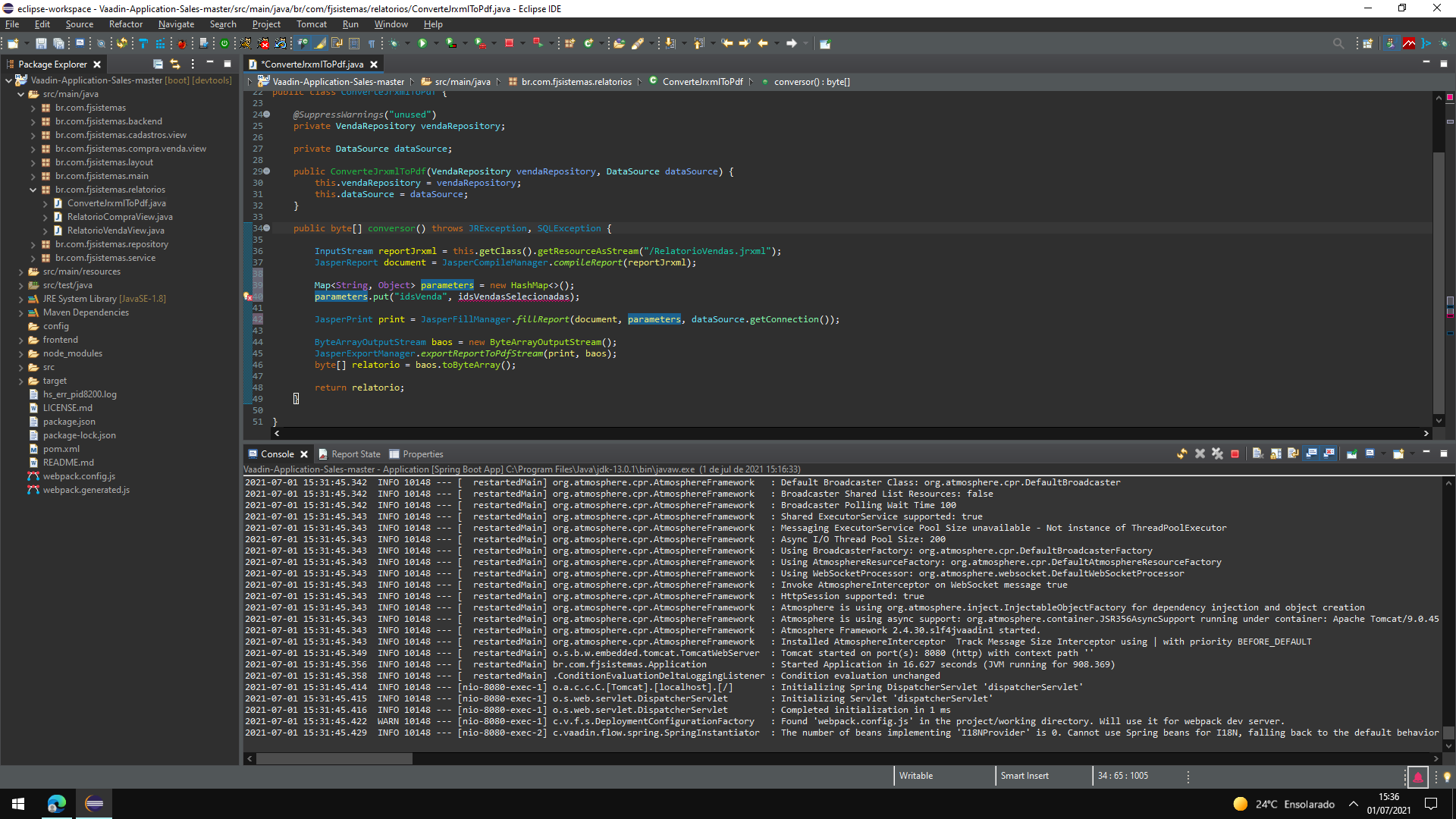
Task: Click the Save All icon
Action: (58, 43)
